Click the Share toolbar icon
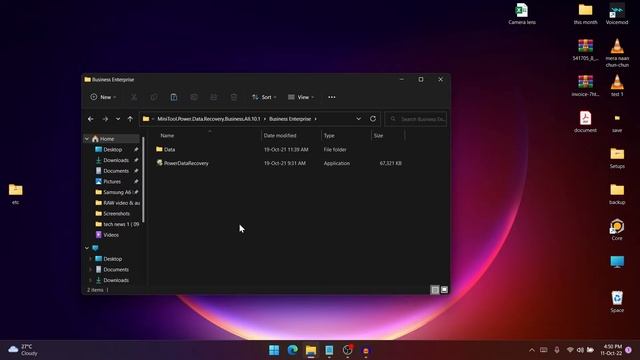Image resolution: width=640 pixels, height=360 pixels. (x=213, y=97)
